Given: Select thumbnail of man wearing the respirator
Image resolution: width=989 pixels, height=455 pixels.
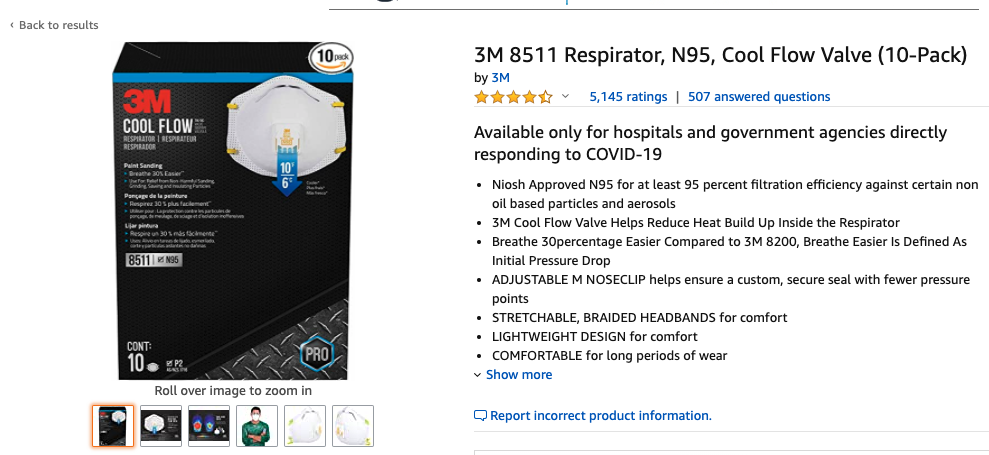Looking at the screenshot, I should tap(257, 426).
